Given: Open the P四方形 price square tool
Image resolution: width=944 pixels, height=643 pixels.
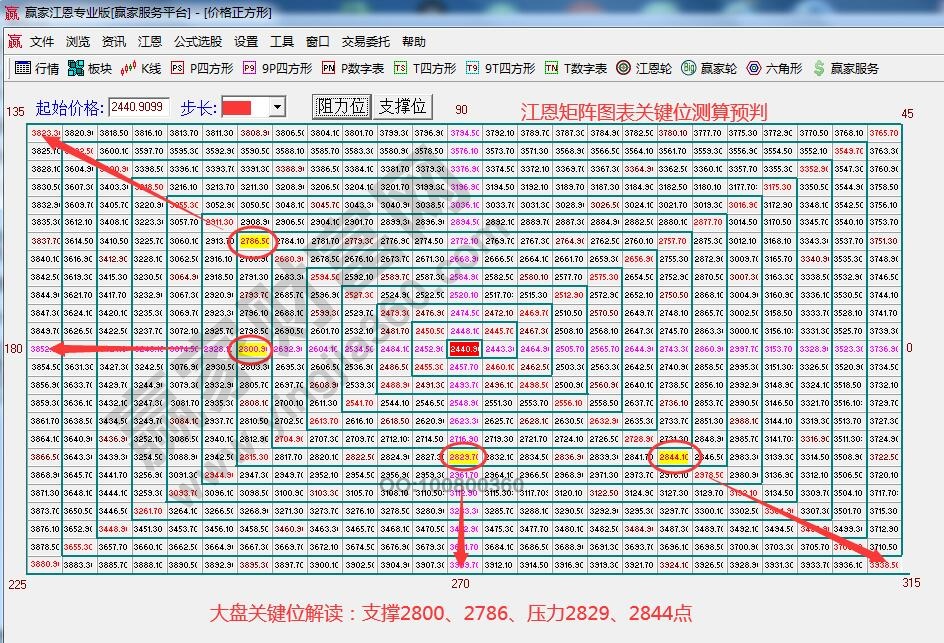Looking at the screenshot, I should 196,69.
